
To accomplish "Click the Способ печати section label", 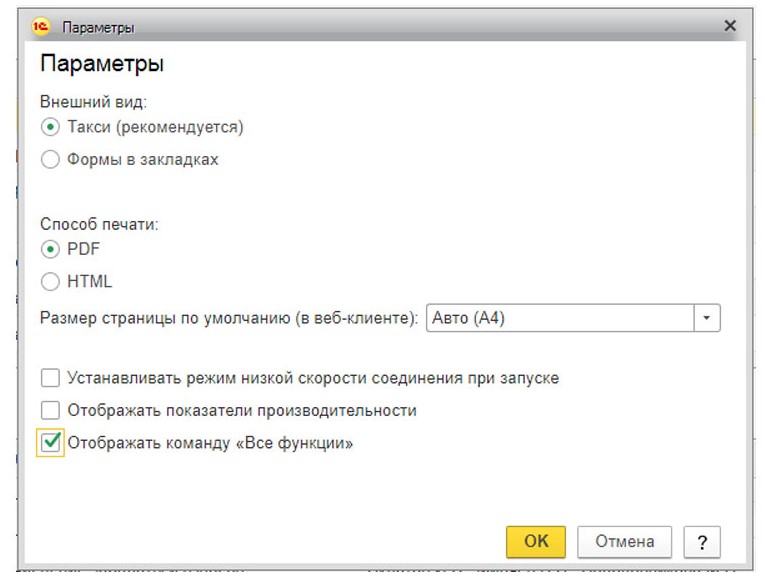I will click(x=99, y=224).
